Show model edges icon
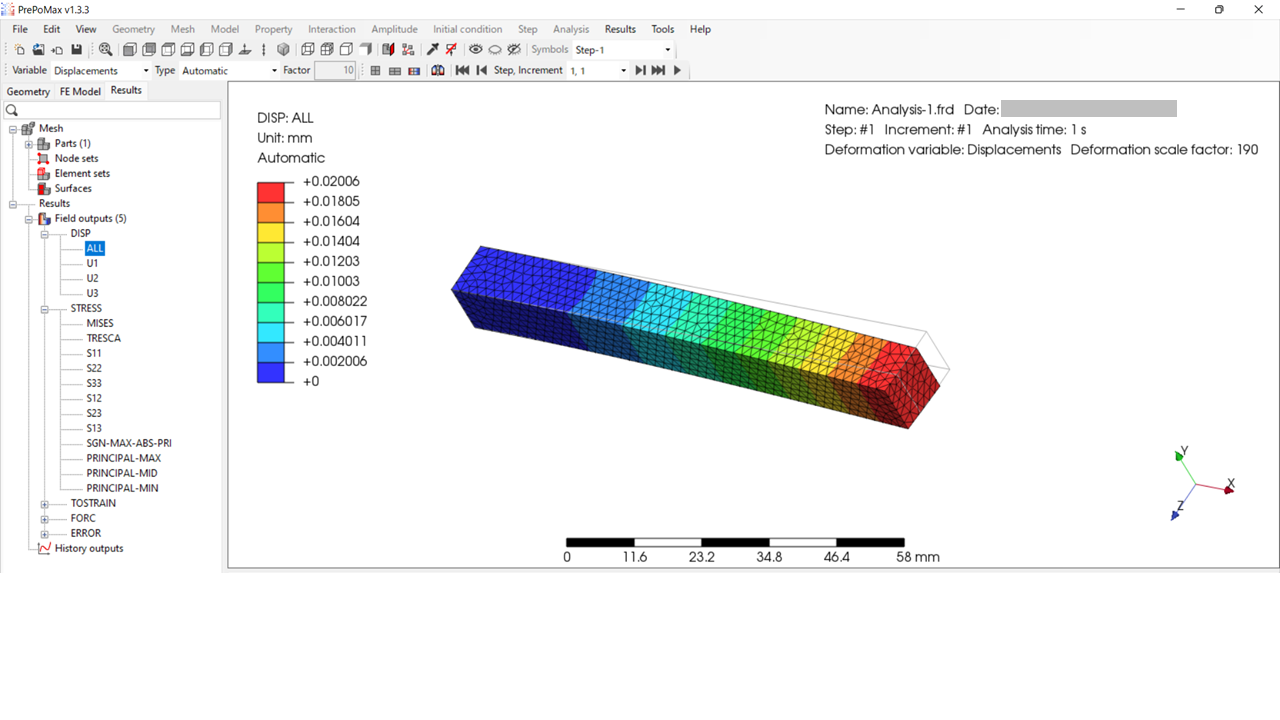 [346, 49]
